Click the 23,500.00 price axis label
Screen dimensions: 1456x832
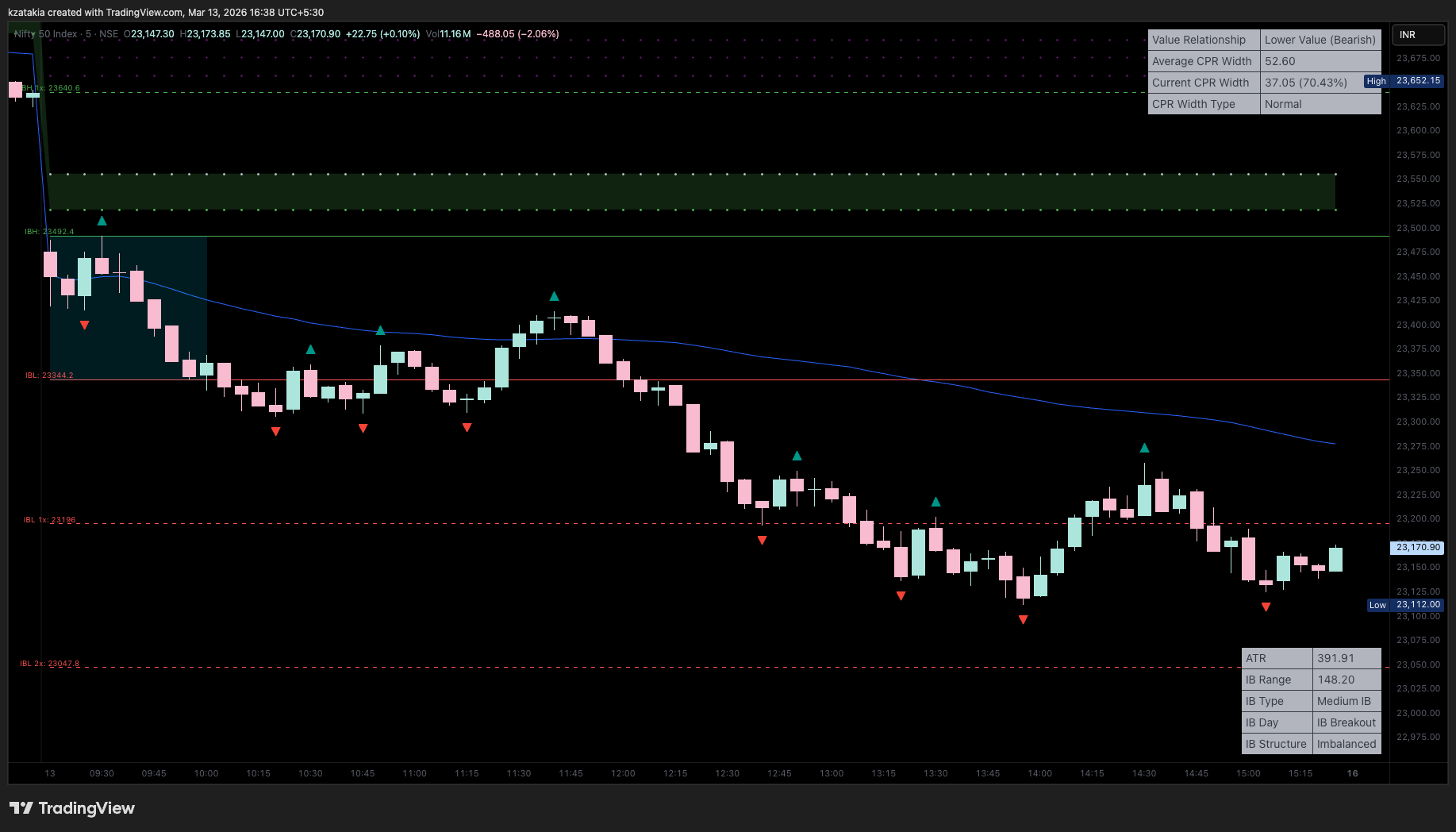[1419, 228]
